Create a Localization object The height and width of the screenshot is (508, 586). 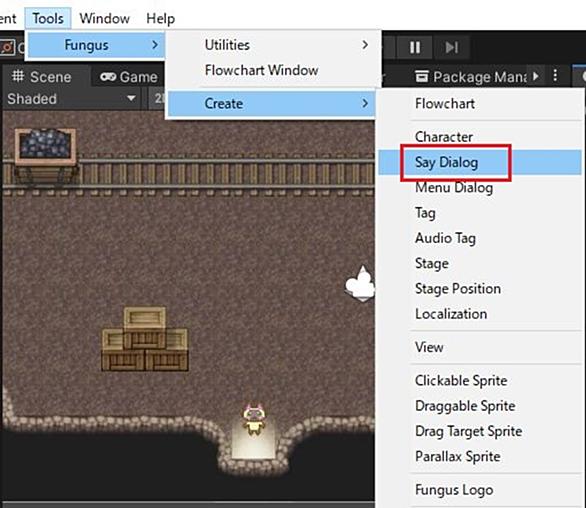[x=480, y=314]
